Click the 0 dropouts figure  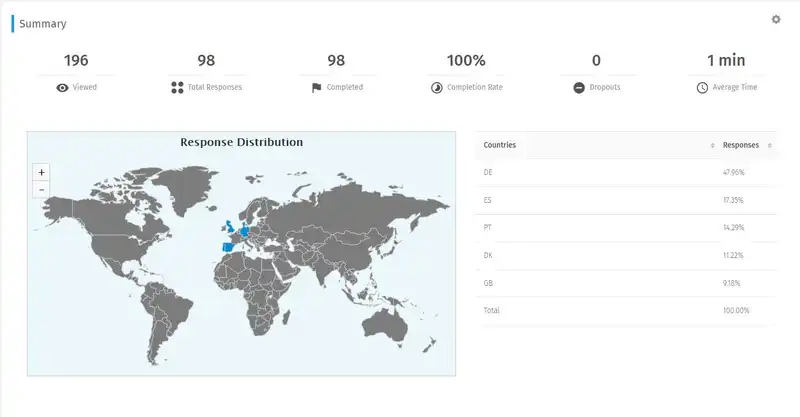596,61
